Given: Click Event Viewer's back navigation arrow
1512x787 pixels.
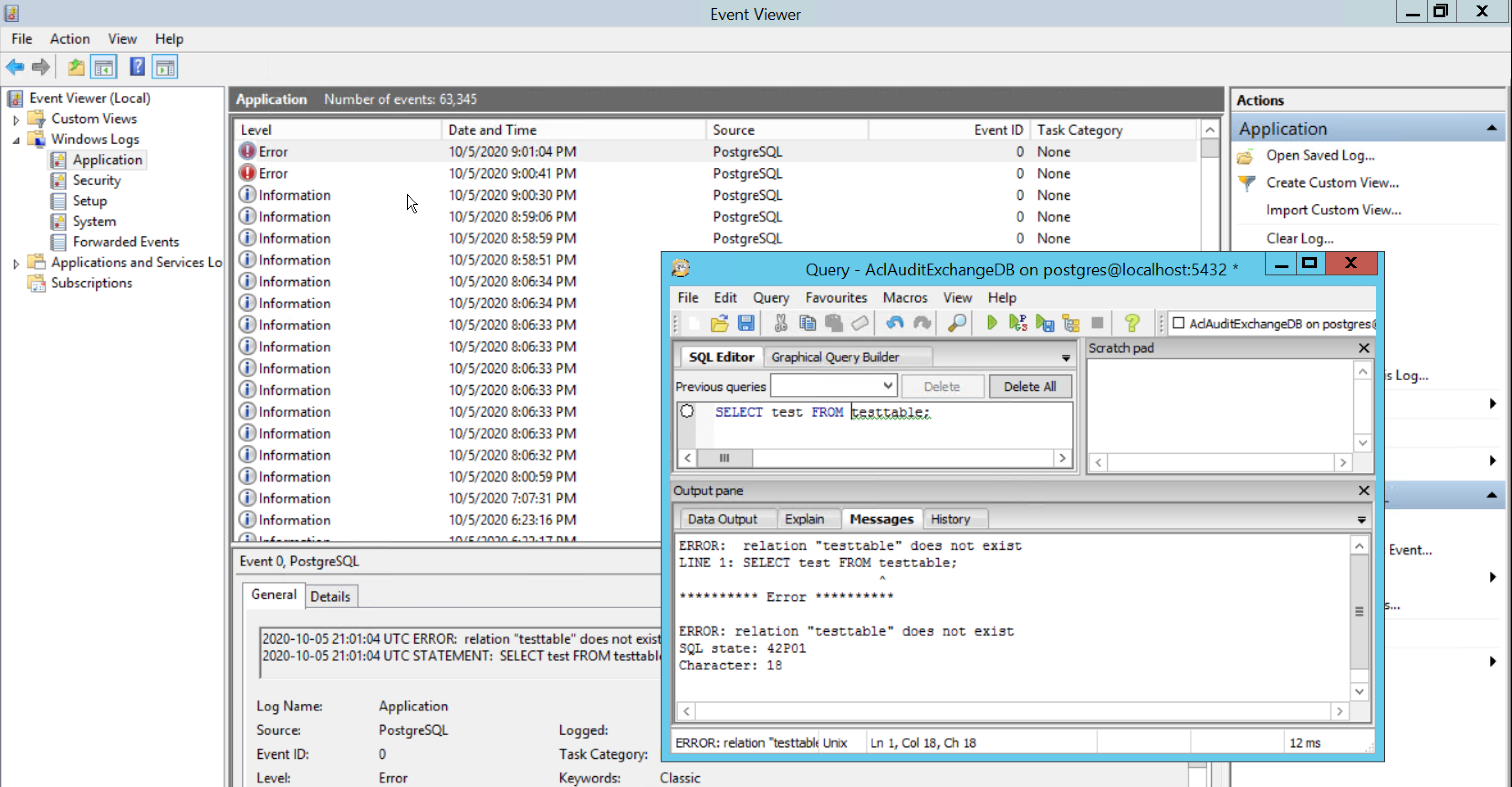Looking at the screenshot, I should [x=15, y=66].
